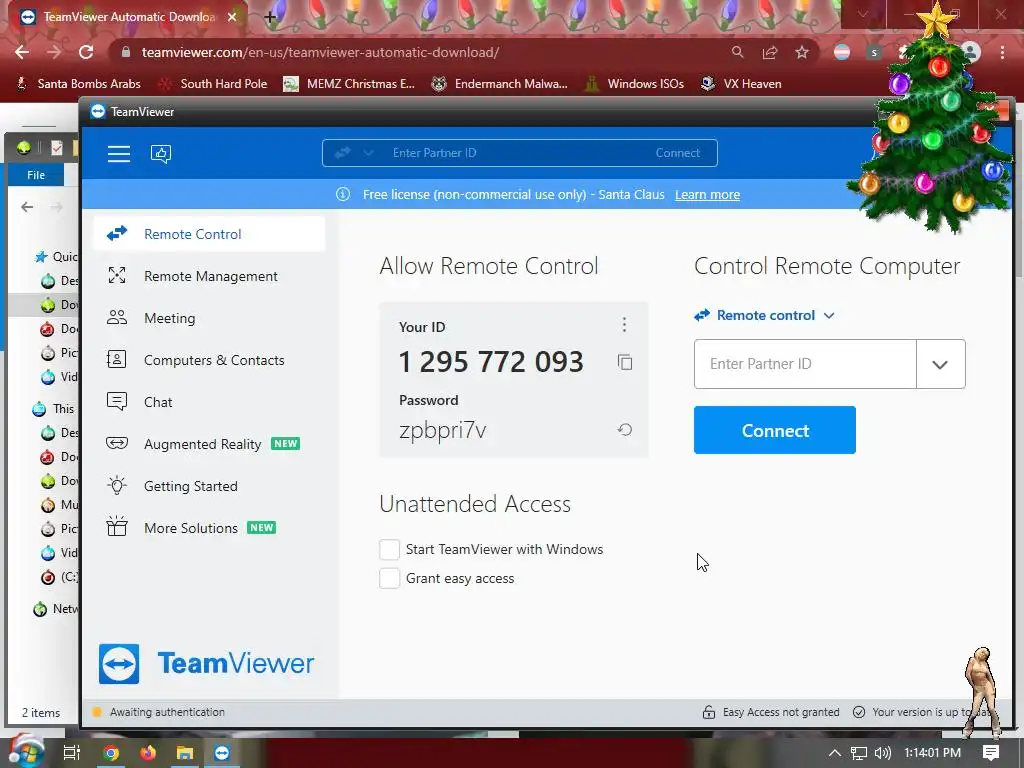Open Getting Started section

point(210,486)
